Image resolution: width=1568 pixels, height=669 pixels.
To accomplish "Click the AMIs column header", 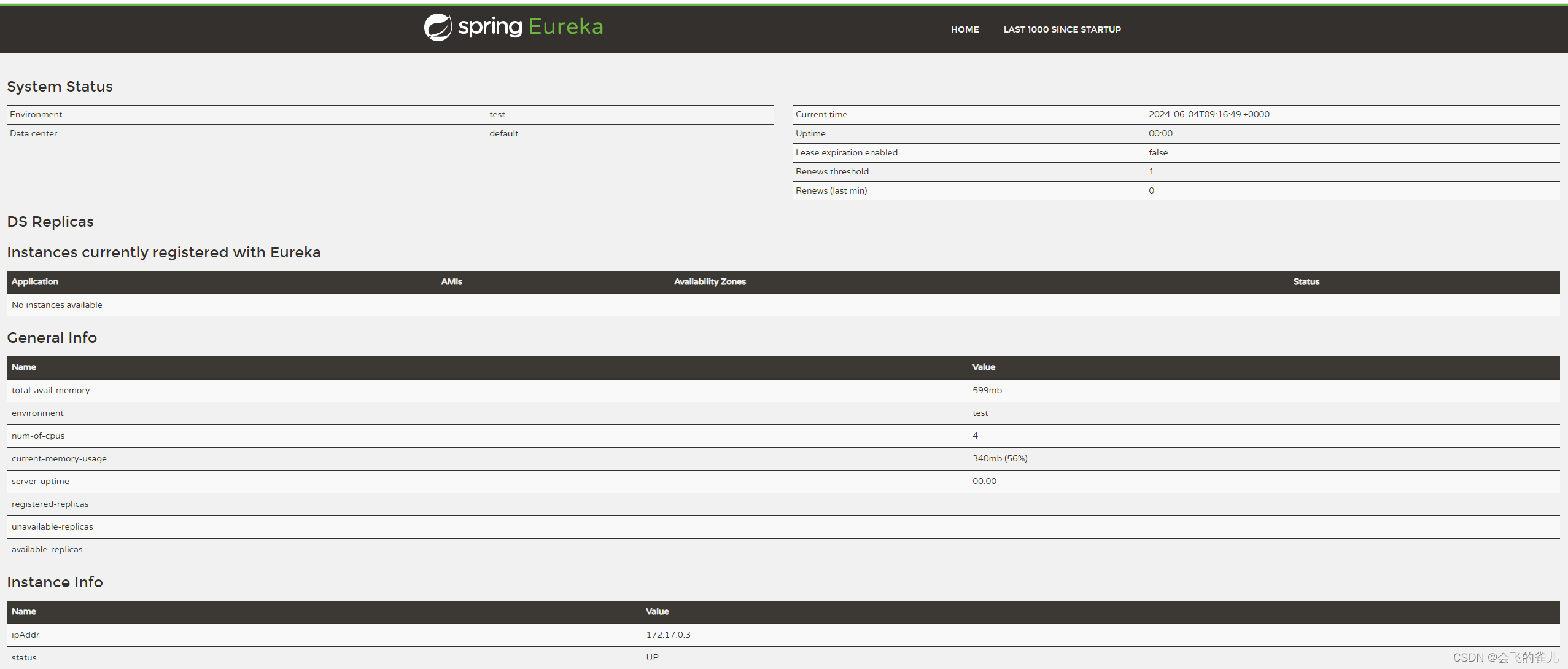I will (451, 282).
